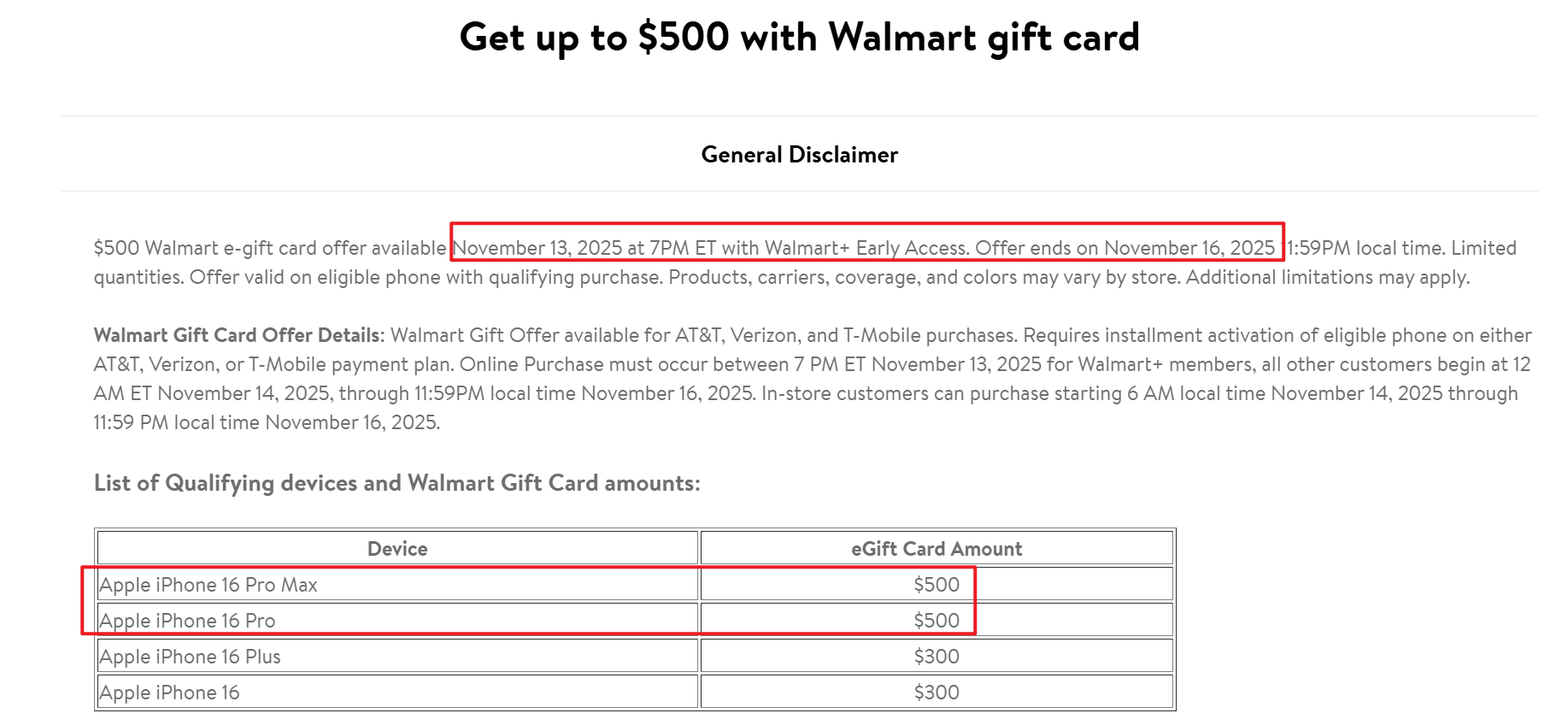1568x725 pixels.
Task: Click the $300 amount in the last table row
Action: click(937, 693)
